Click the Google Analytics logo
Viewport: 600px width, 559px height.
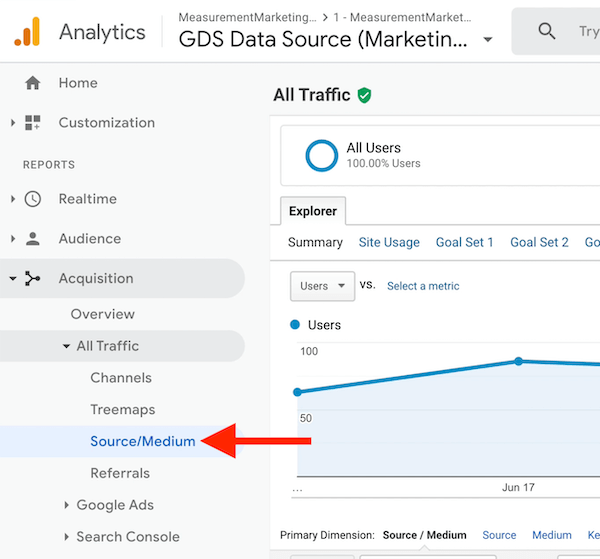pyautogui.click(x=27, y=32)
